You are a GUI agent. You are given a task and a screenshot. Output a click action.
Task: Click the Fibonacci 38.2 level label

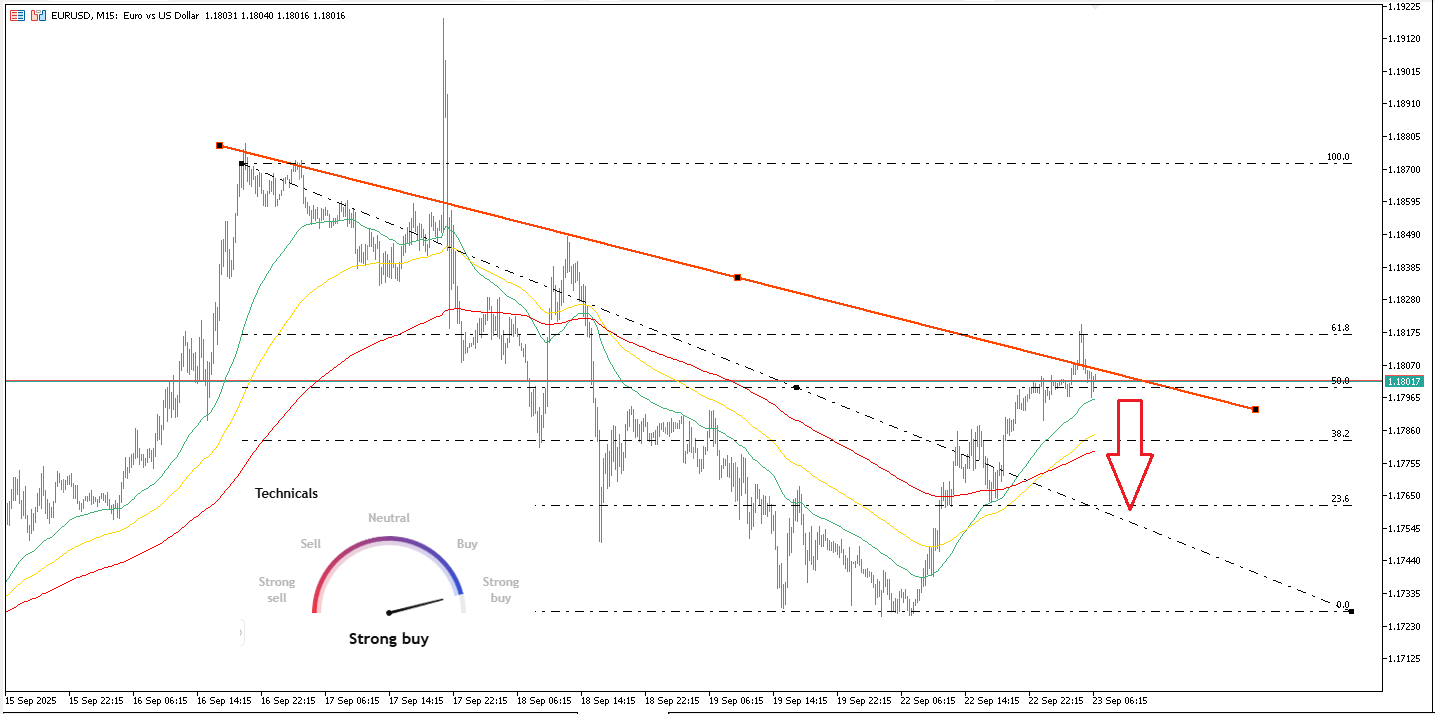coord(1340,434)
